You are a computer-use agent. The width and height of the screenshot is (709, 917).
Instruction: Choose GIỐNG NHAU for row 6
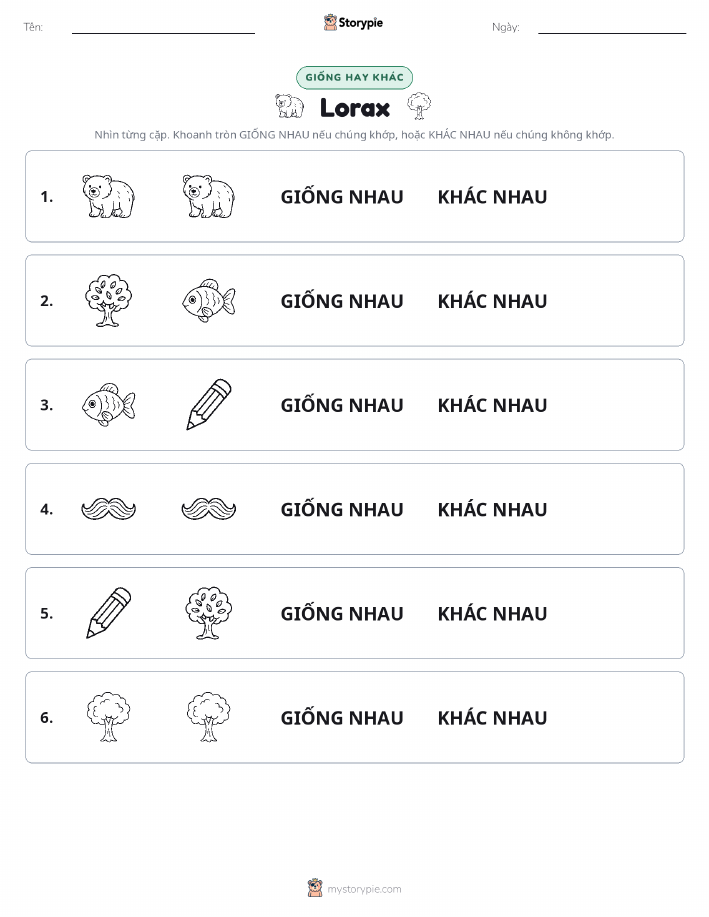point(342,718)
